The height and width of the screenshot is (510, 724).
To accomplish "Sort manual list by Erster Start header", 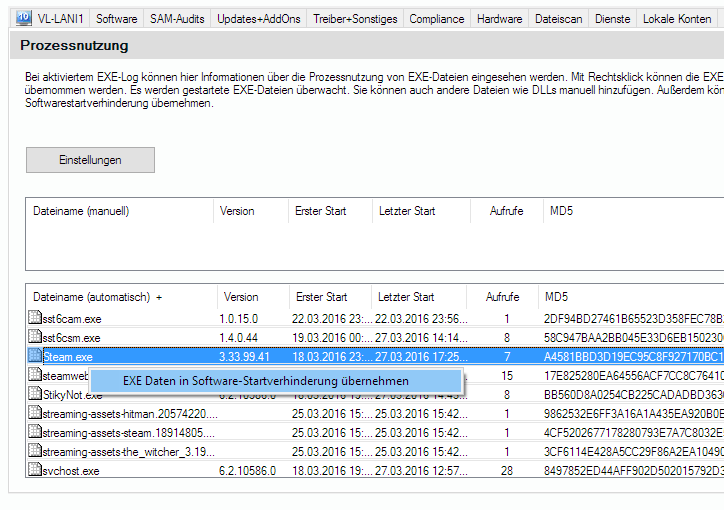I will point(330,211).
